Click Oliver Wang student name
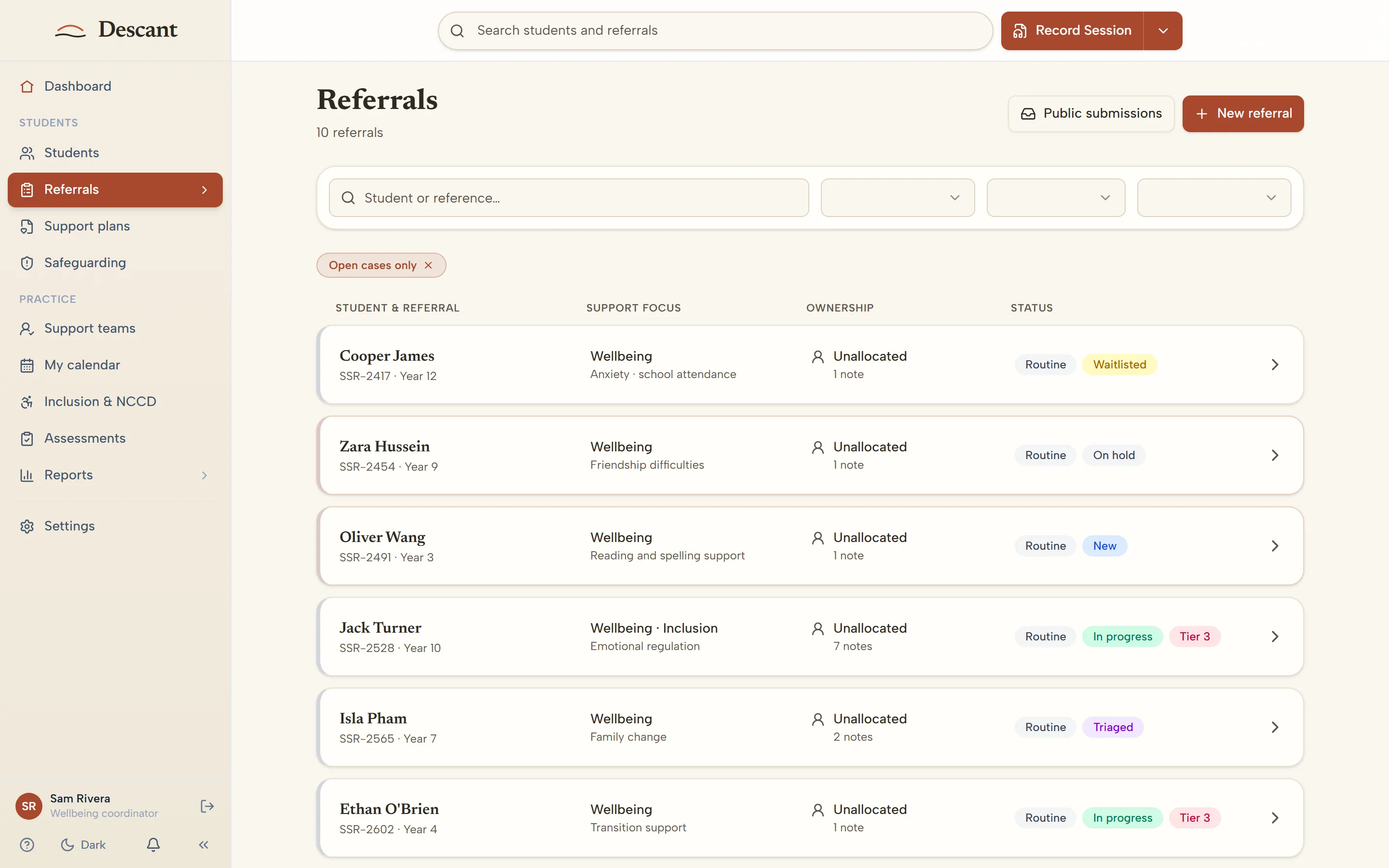 [382, 537]
